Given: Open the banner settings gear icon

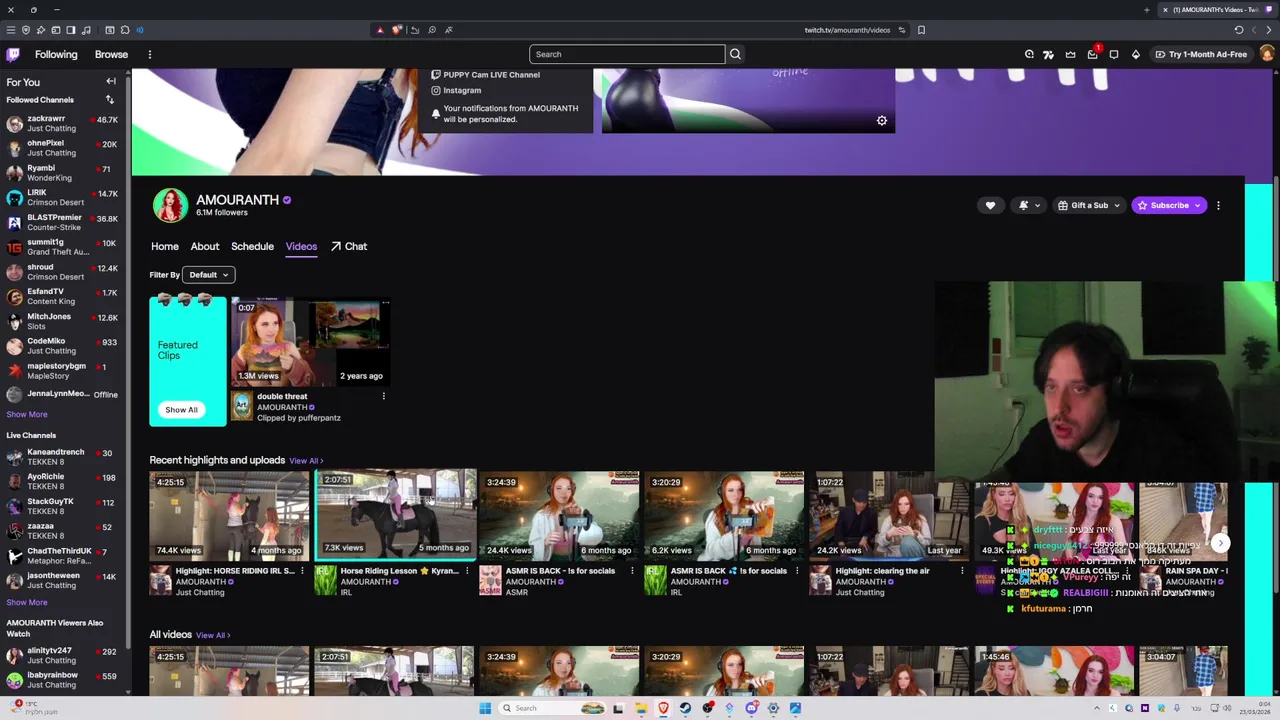Looking at the screenshot, I should click(x=882, y=120).
